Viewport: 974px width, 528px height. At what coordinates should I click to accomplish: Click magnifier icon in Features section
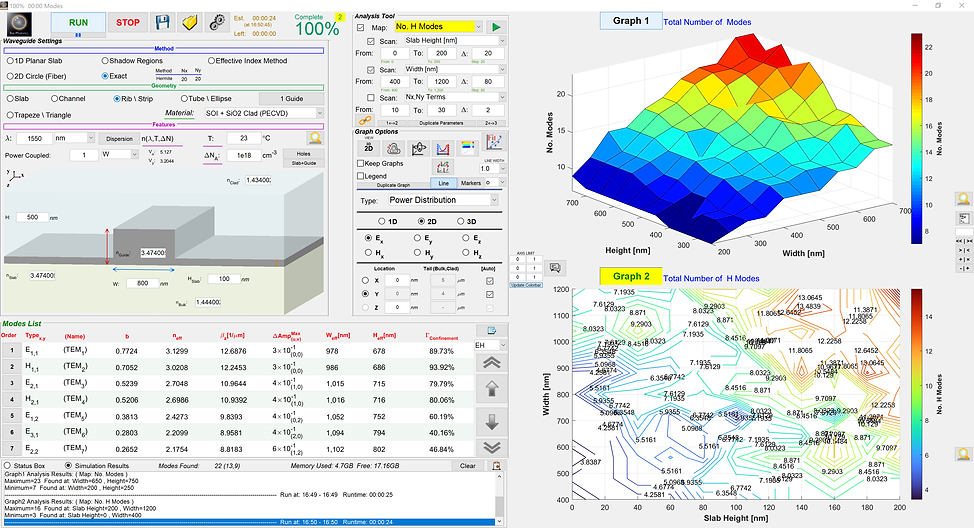pos(315,138)
